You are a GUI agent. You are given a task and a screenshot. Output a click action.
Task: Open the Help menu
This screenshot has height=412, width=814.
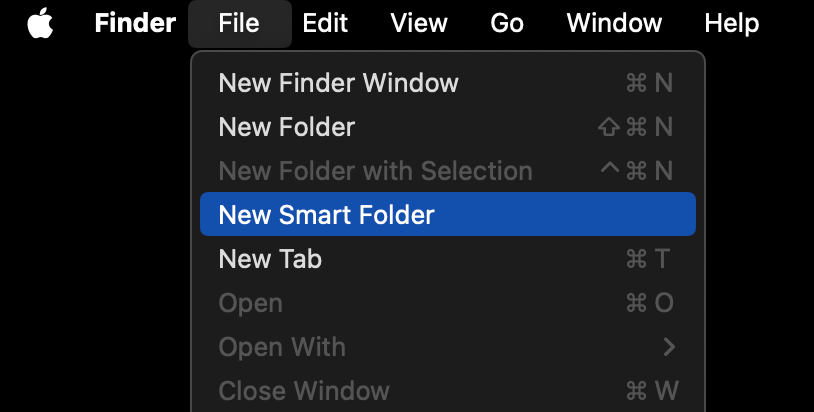(x=731, y=23)
